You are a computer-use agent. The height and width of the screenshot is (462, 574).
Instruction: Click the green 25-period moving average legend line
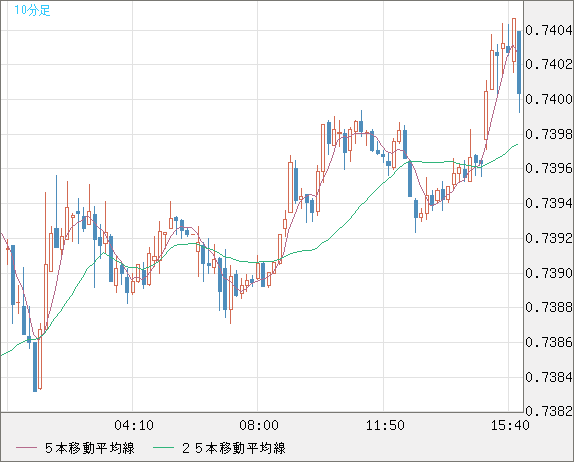163,448
